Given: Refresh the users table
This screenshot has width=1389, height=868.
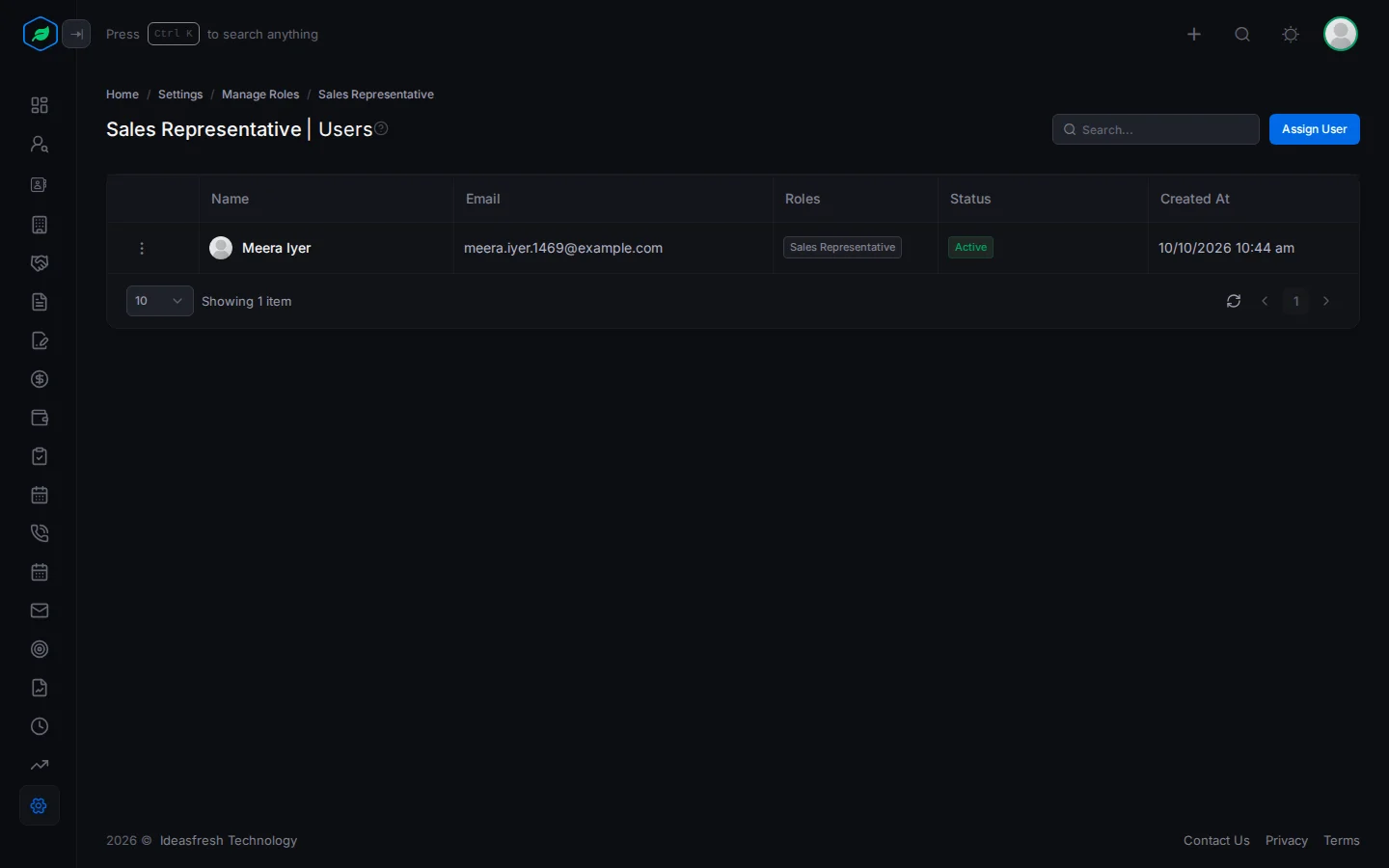Looking at the screenshot, I should pyautogui.click(x=1234, y=301).
